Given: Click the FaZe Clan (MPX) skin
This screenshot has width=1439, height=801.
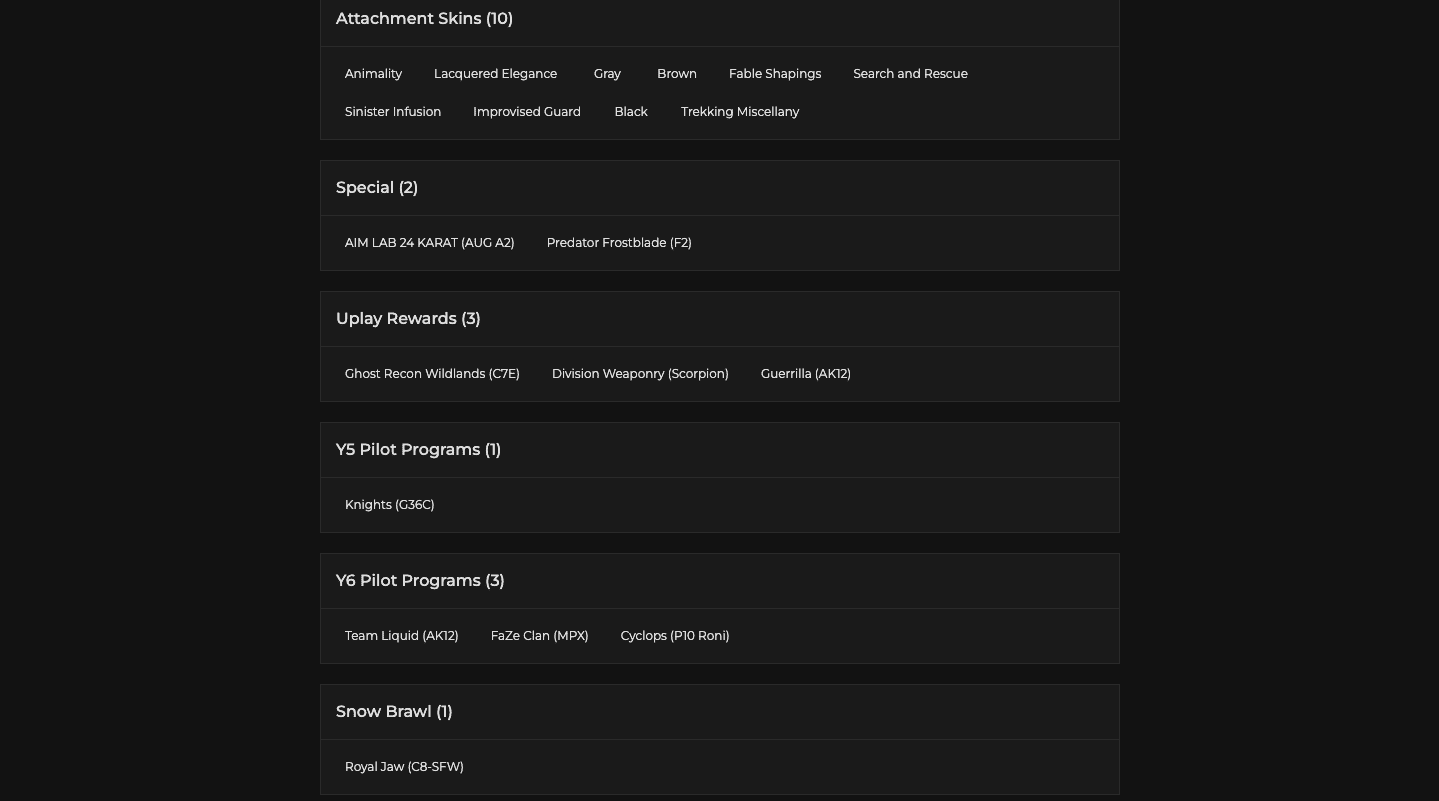Looking at the screenshot, I should point(539,636).
